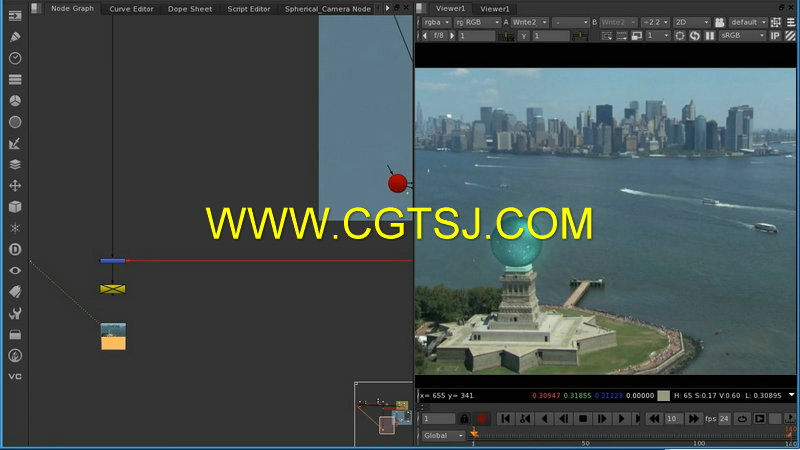
Task: Click the fps value field showing 24
Action: tap(724, 419)
